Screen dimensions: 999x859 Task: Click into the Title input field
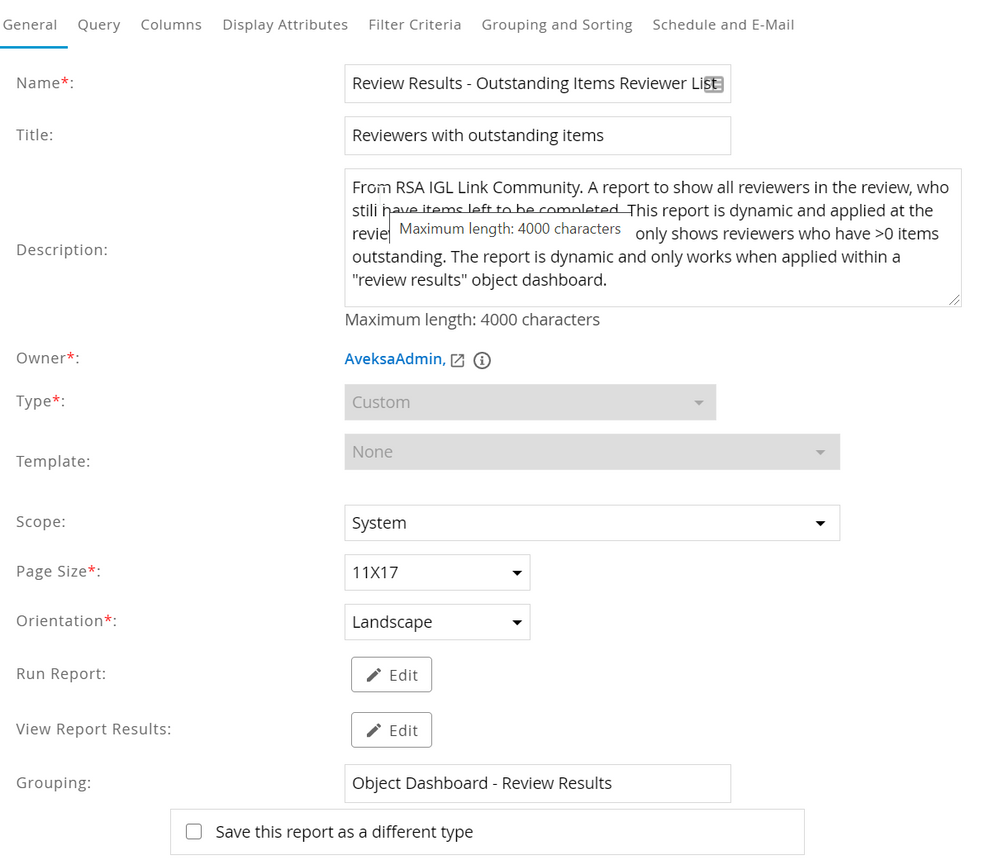tap(537, 136)
